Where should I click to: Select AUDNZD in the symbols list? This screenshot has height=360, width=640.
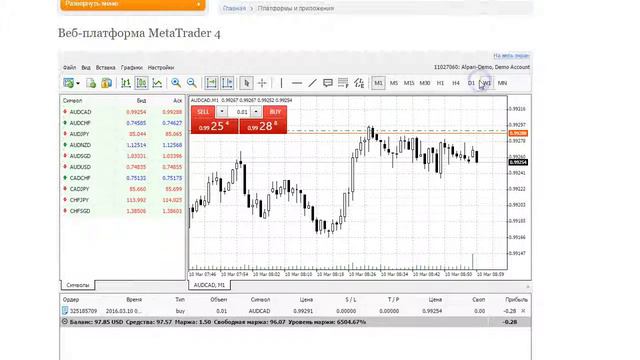point(122,145)
